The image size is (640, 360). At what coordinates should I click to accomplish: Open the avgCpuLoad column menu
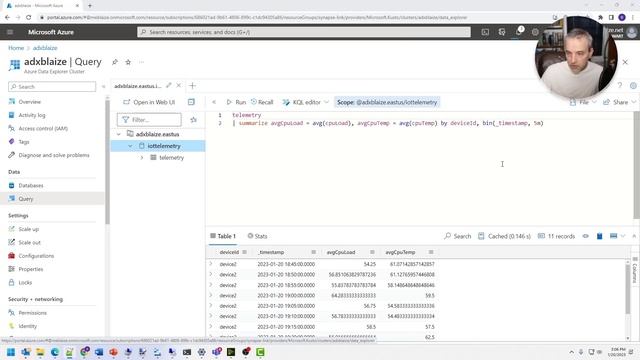(372, 252)
